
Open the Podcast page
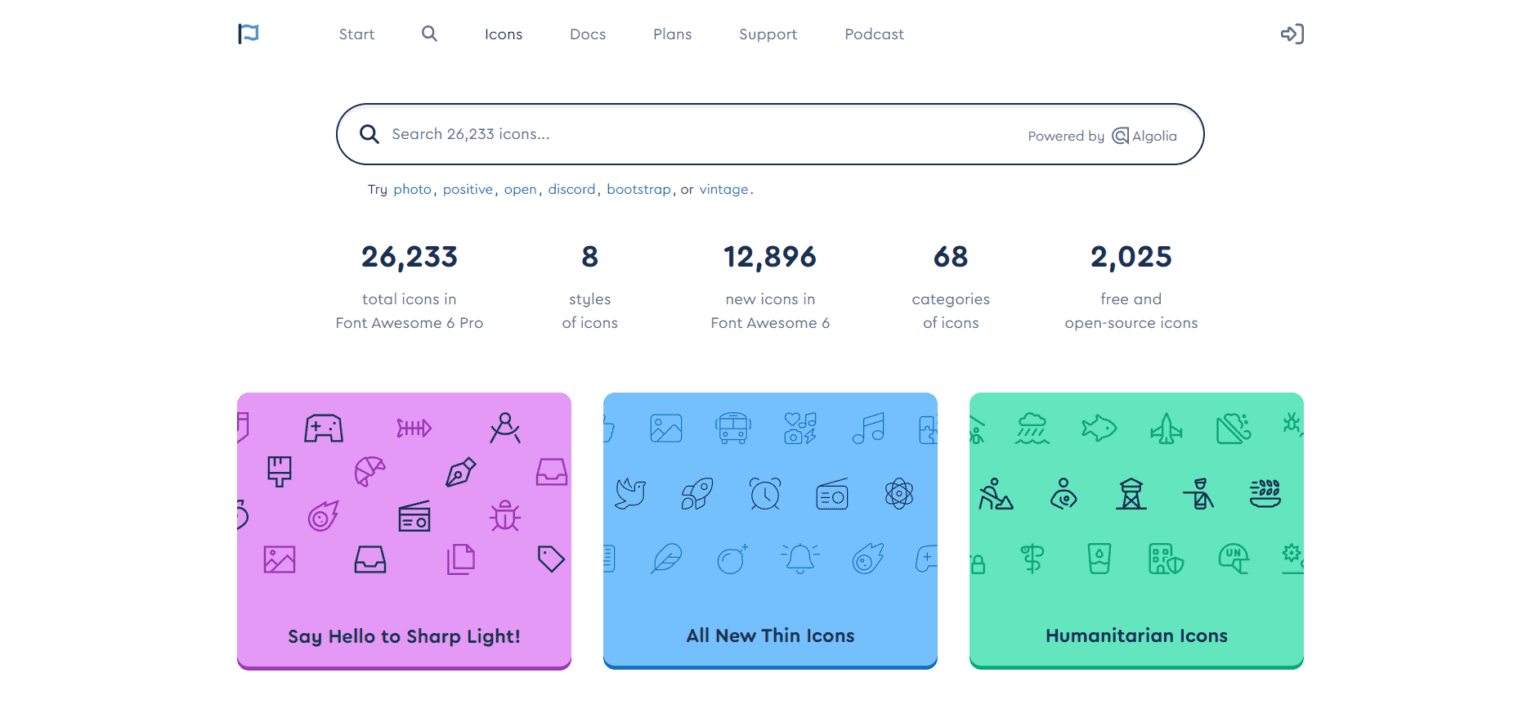pos(873,33)
